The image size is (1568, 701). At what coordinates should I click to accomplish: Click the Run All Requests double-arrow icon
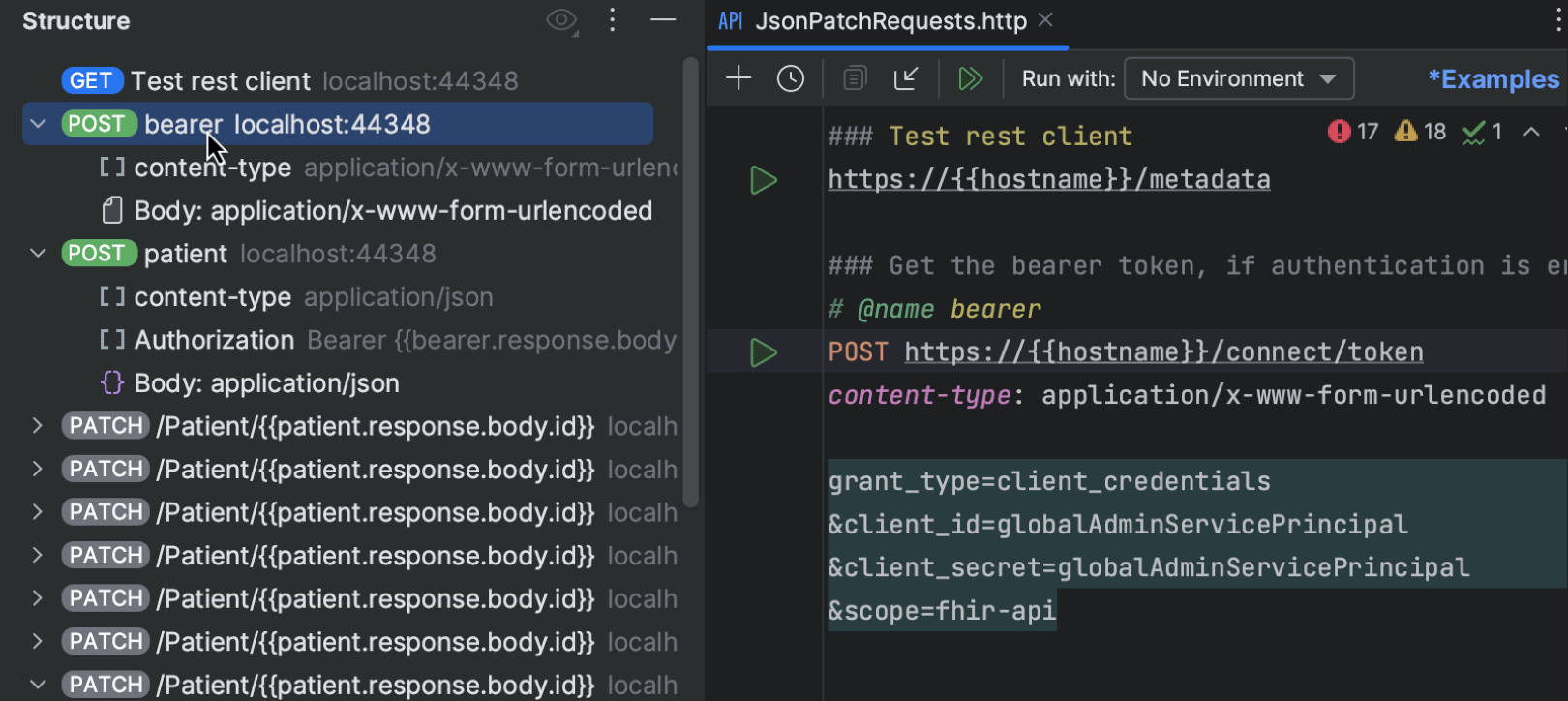click(970, 78)
